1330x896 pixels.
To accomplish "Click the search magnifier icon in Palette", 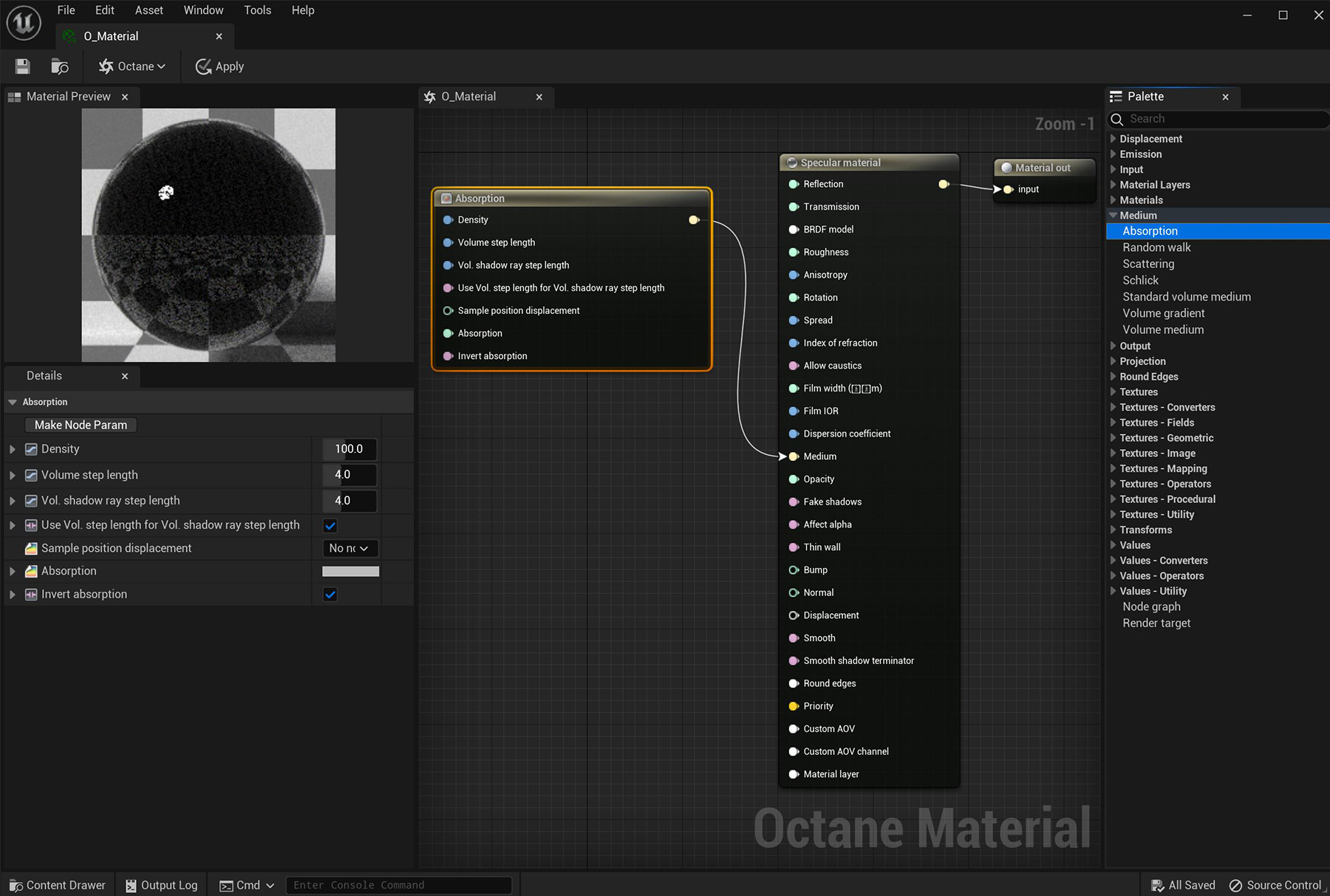I will click(1117, 119).
